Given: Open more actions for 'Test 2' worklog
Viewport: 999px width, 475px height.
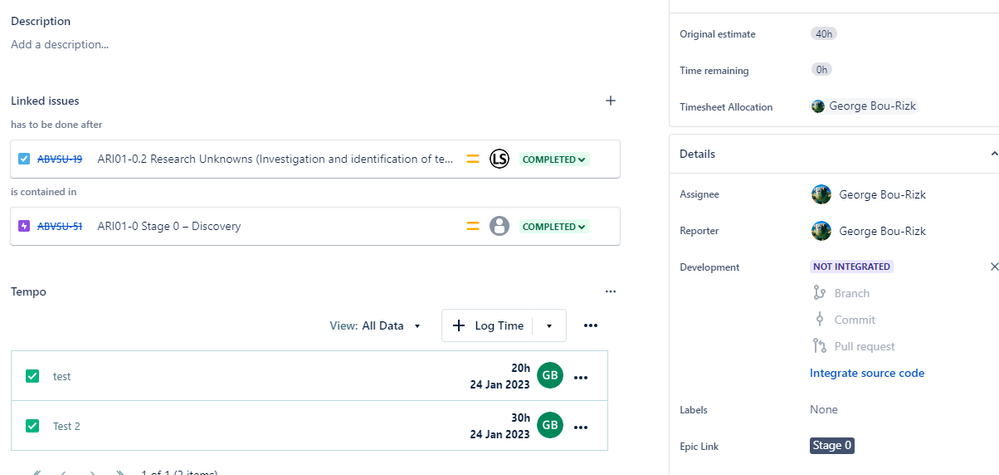Looking at the screenshot, I should click(581, 426).
